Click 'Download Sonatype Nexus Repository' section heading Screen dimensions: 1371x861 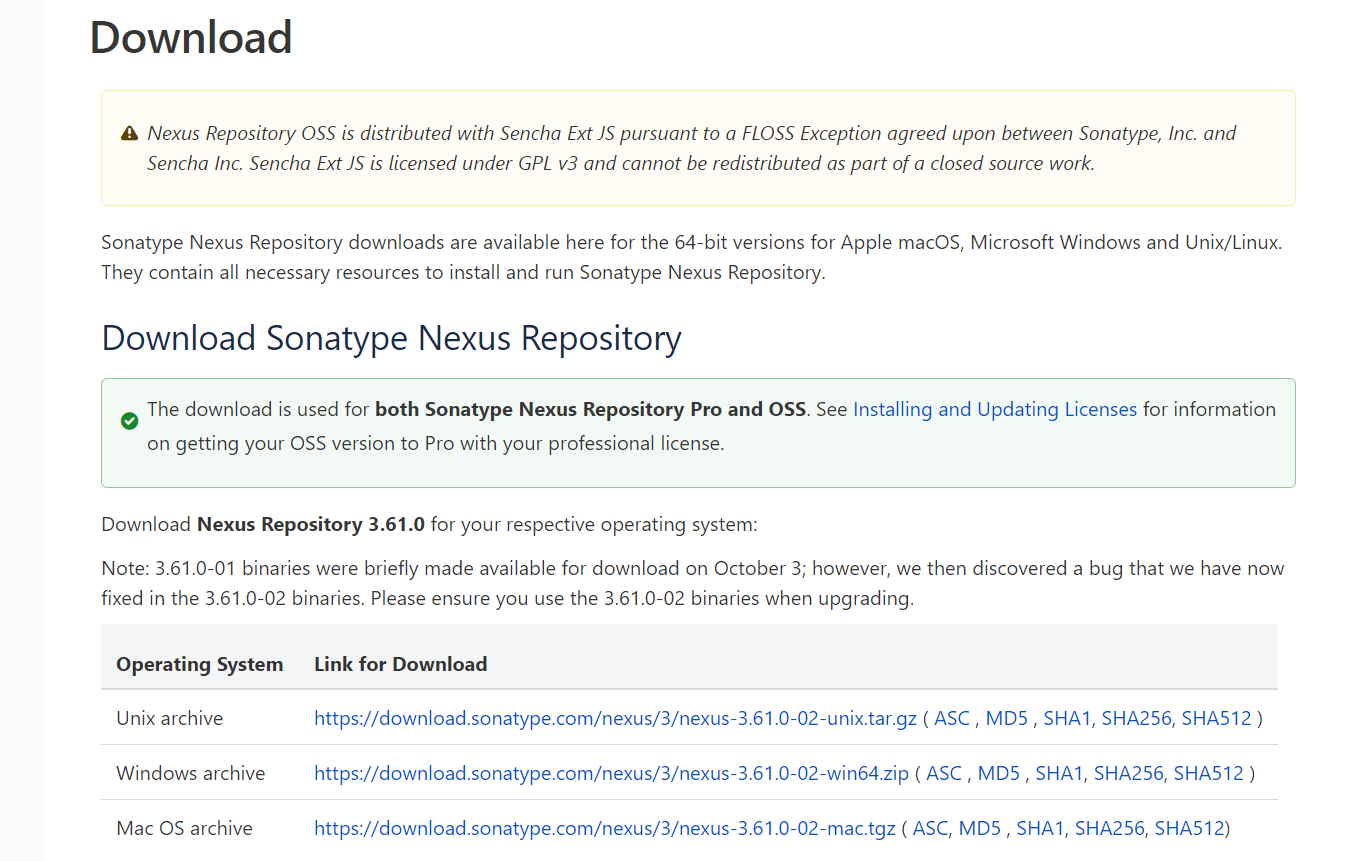click(x=391, y=338)
